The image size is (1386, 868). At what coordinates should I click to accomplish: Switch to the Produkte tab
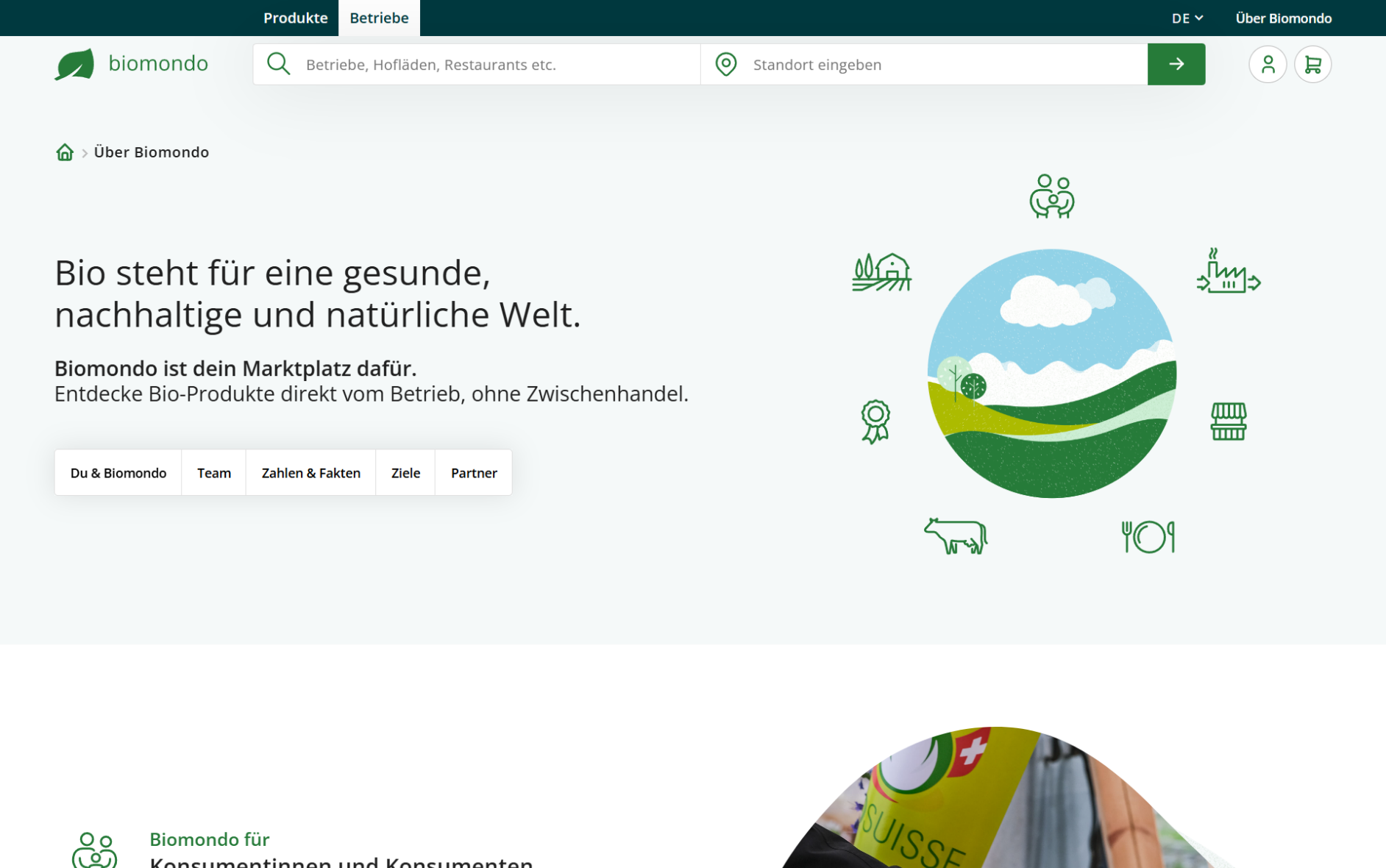pos(295,18)
